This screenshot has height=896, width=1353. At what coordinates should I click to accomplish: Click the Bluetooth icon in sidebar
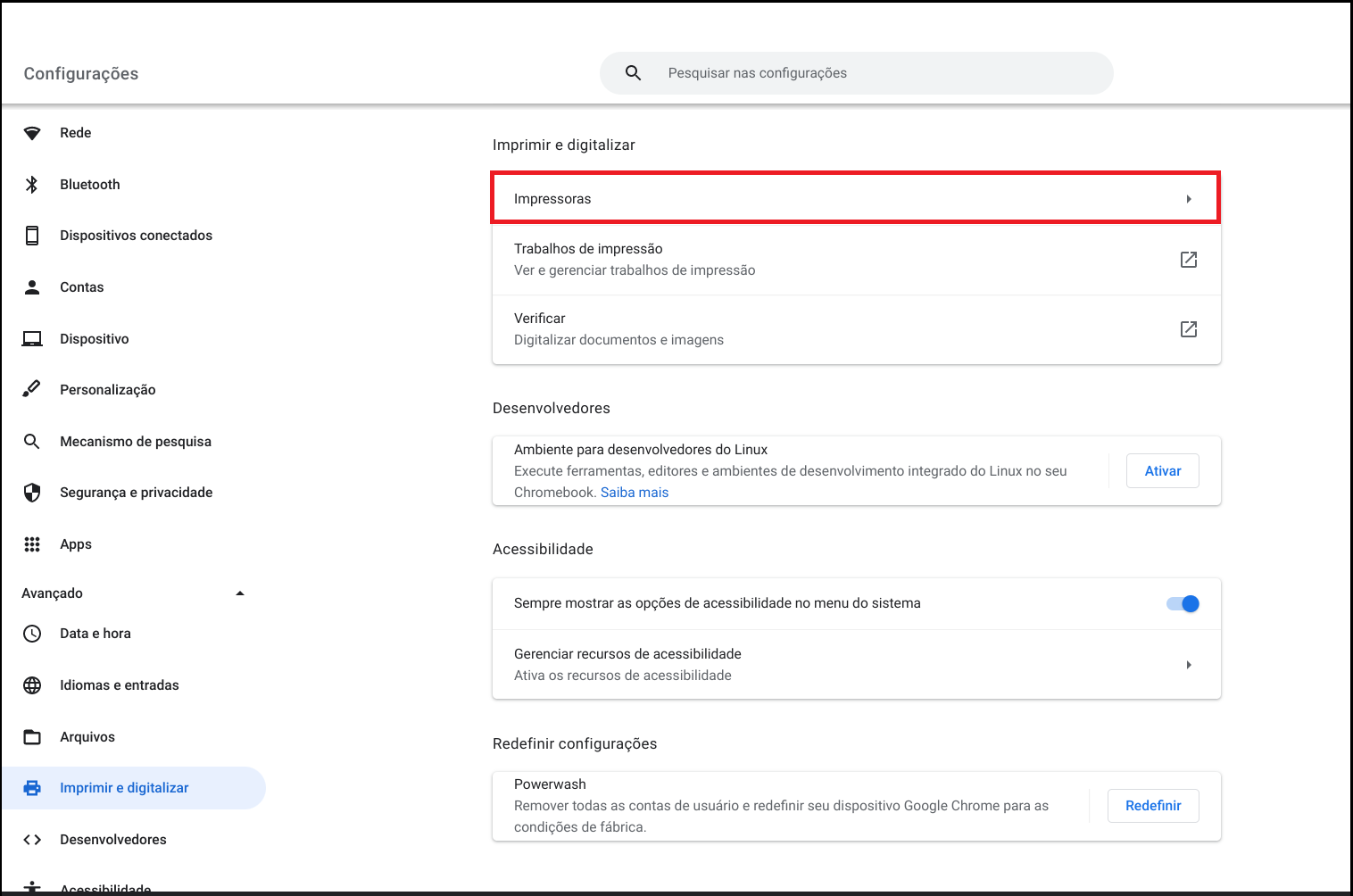coord(32,185)
